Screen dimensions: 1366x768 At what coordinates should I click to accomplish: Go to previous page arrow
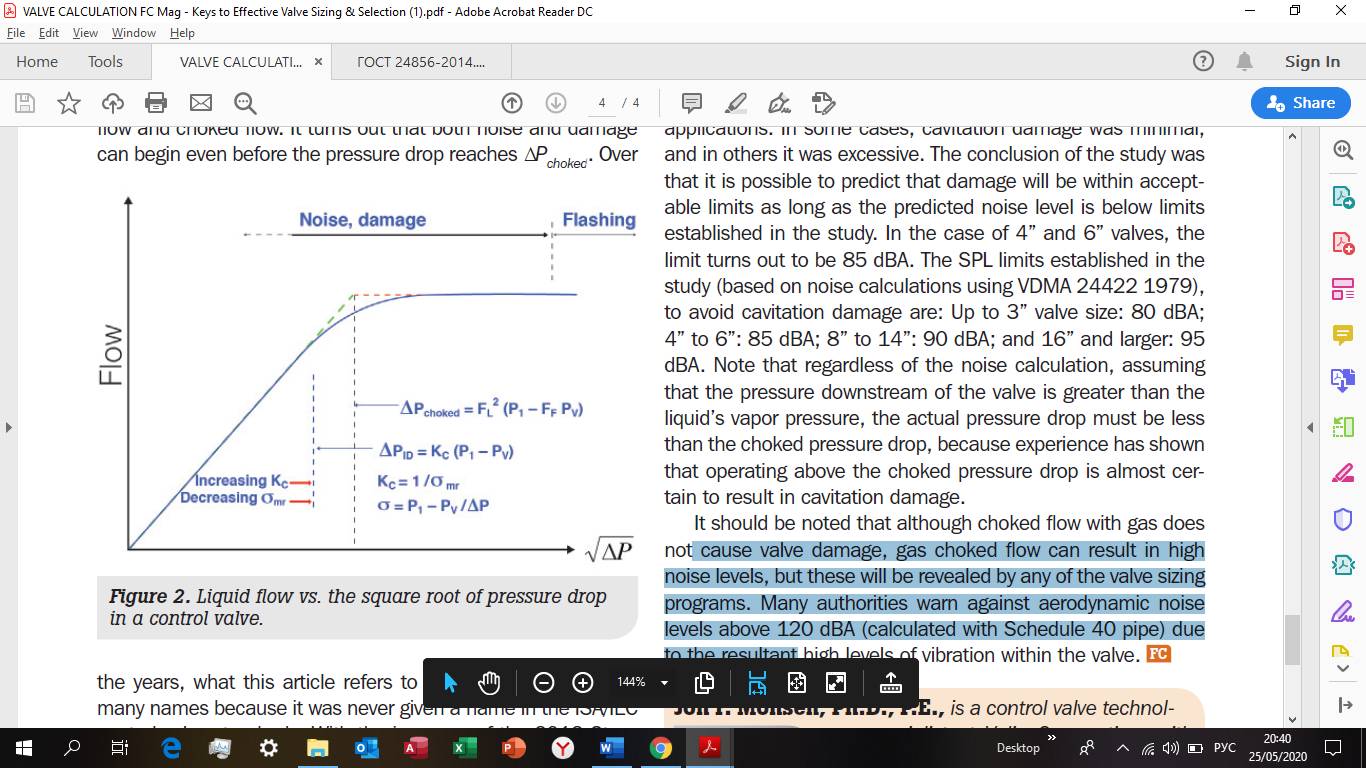tap(512, 103)
